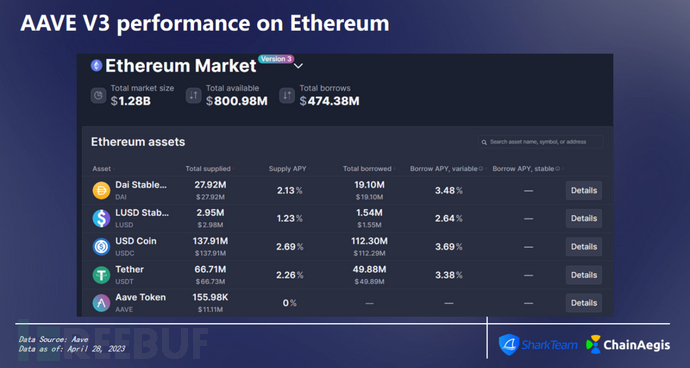Click the Borrow APY, variable info icon
The image size is (690, 368).
click(x=481, y=169)
